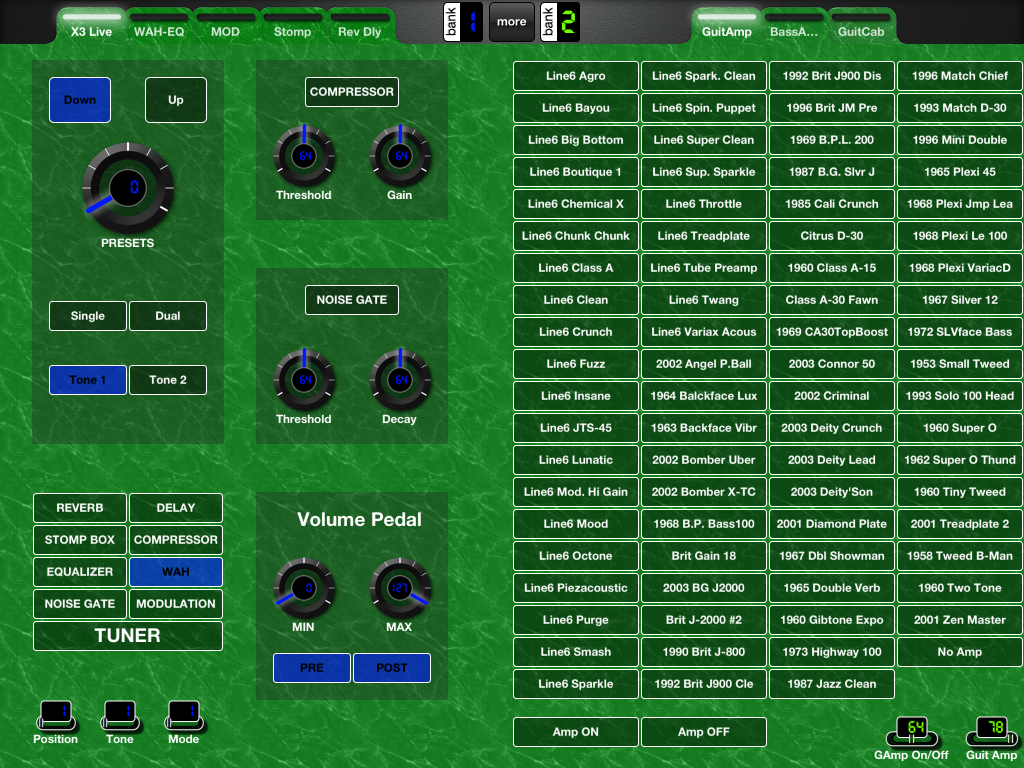Click the preset Up button
This screenshot has height=768, width=1024.
pyautogui.click(x=176, y=100)
